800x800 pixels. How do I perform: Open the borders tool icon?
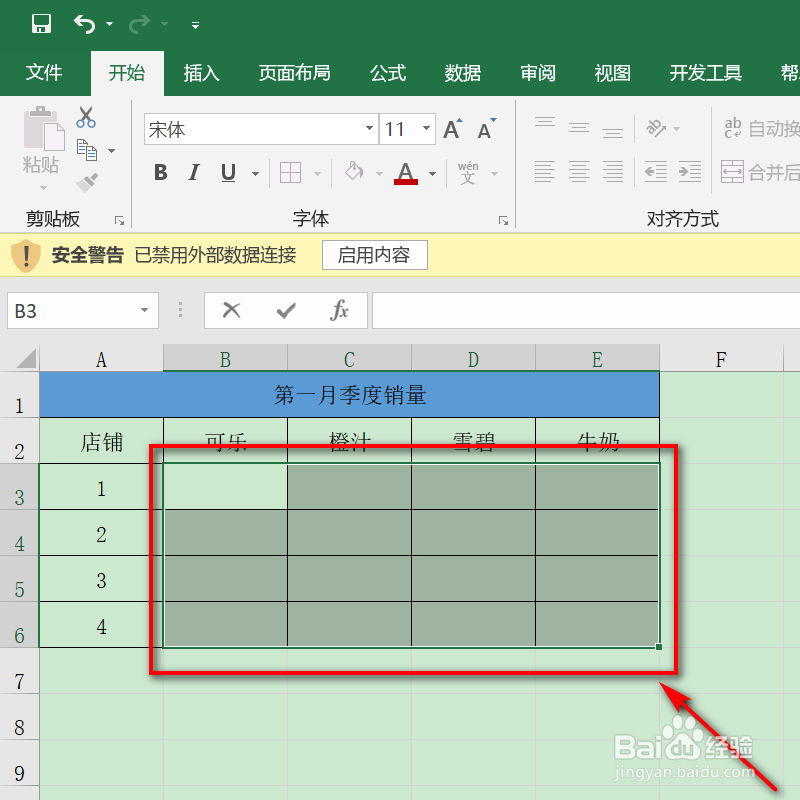tap(291, 172)
